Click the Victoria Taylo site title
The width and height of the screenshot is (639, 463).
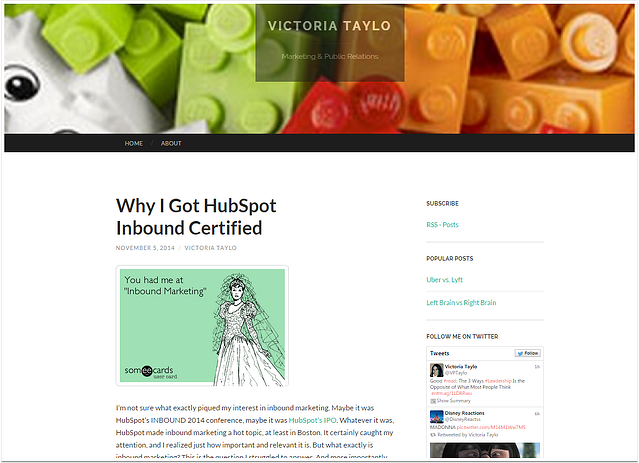[330, 26]
